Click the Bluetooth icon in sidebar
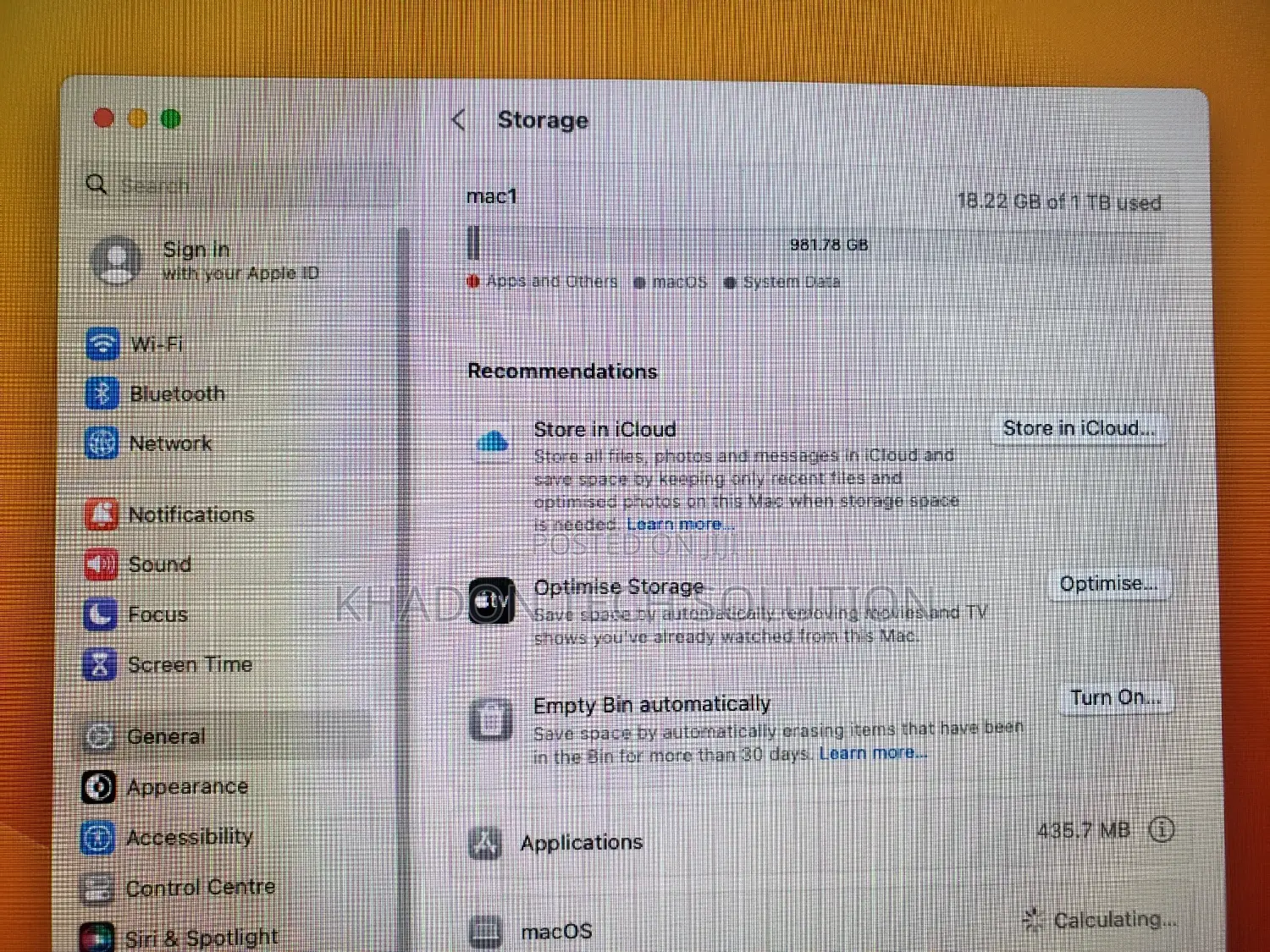The image size is (1270, 952). coord(102,393)
